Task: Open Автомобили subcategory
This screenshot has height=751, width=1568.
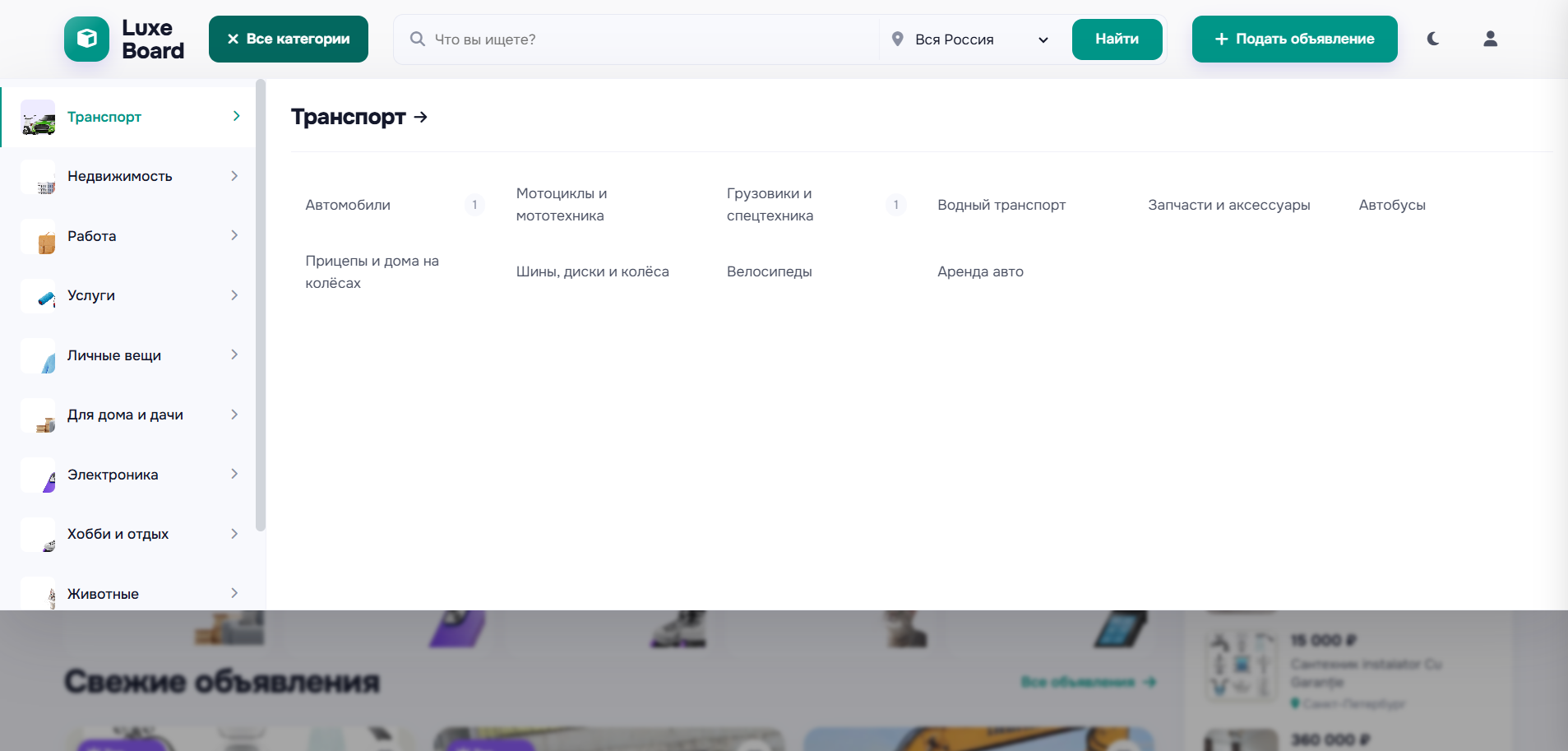Action: pos(348,205)
